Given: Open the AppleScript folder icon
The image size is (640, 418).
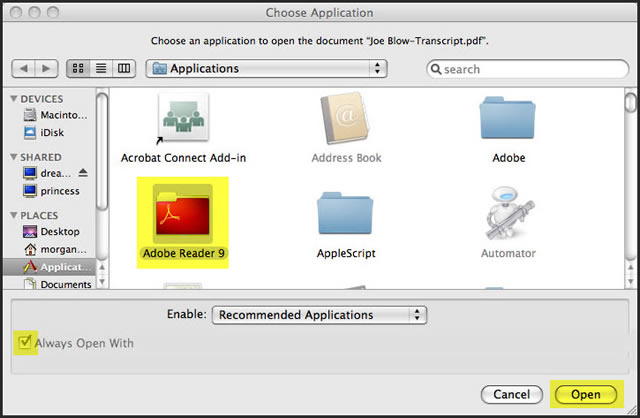Looking at the screenshot, I should pos(345,213).
